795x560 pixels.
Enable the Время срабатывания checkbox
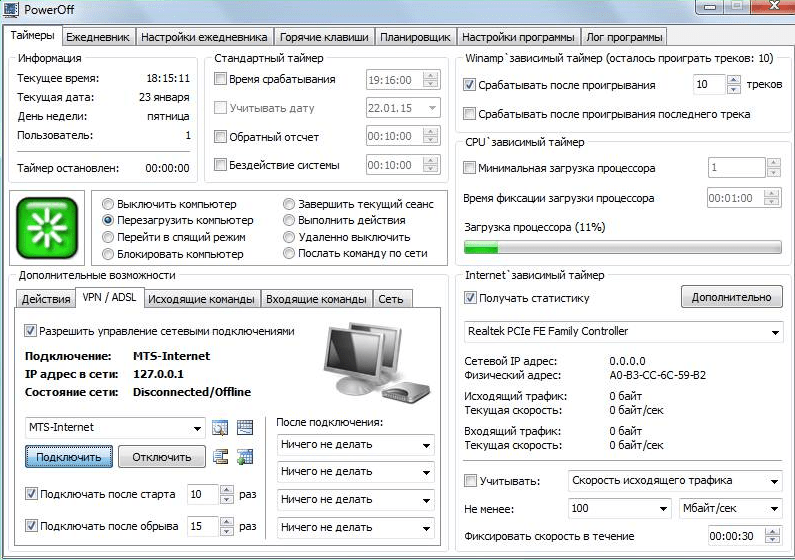[221, 80]
